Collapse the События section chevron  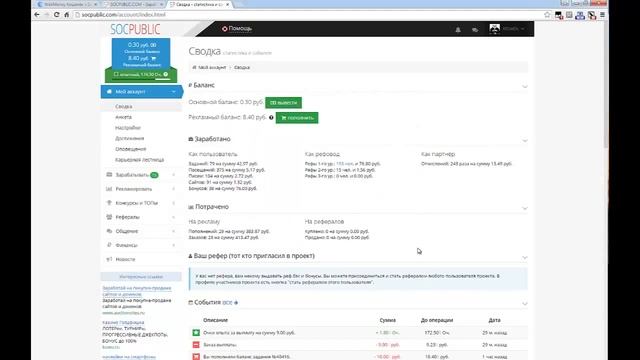[525, 303]
